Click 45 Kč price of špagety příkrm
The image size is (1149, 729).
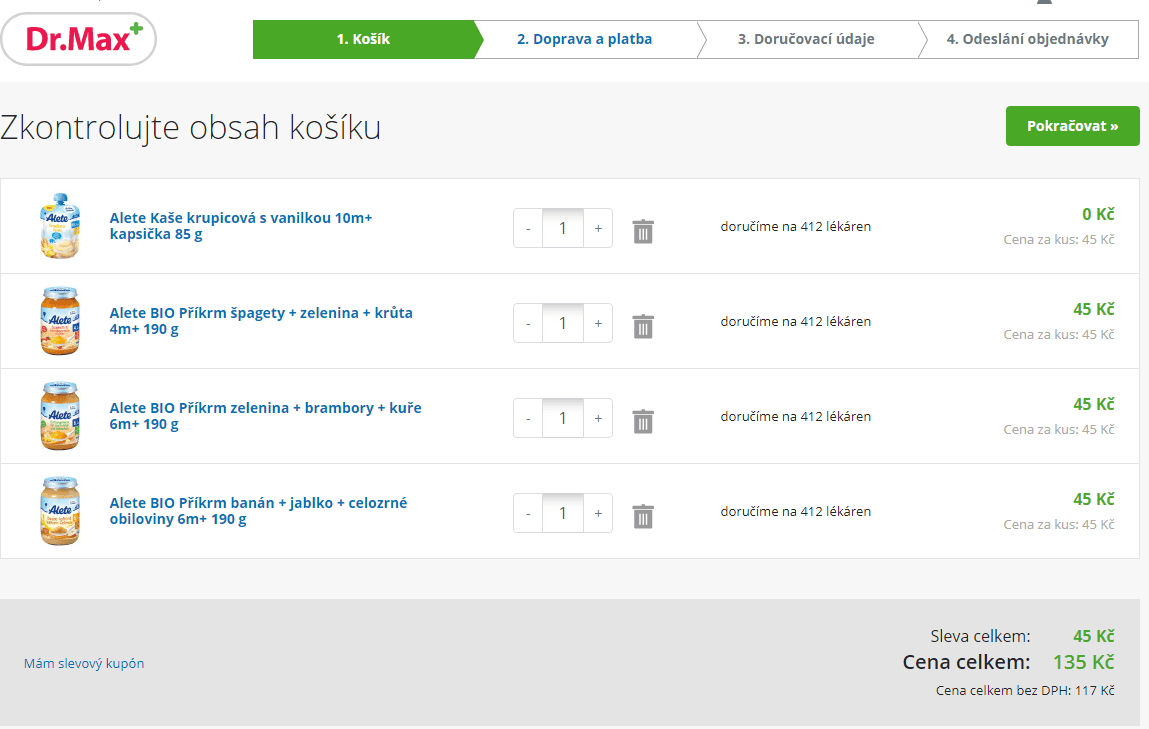tap(1093, 309)
